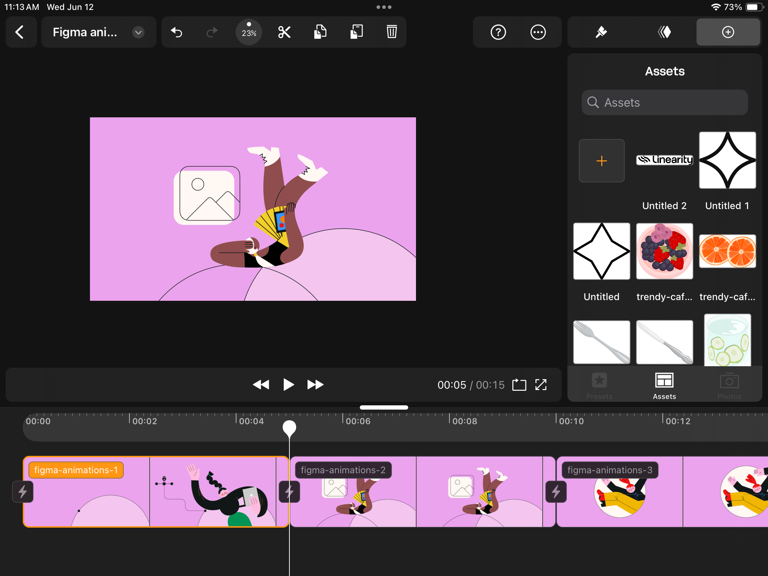Open the Photos tab
This screenshot has height=576, width=768.
click(729, 386)
